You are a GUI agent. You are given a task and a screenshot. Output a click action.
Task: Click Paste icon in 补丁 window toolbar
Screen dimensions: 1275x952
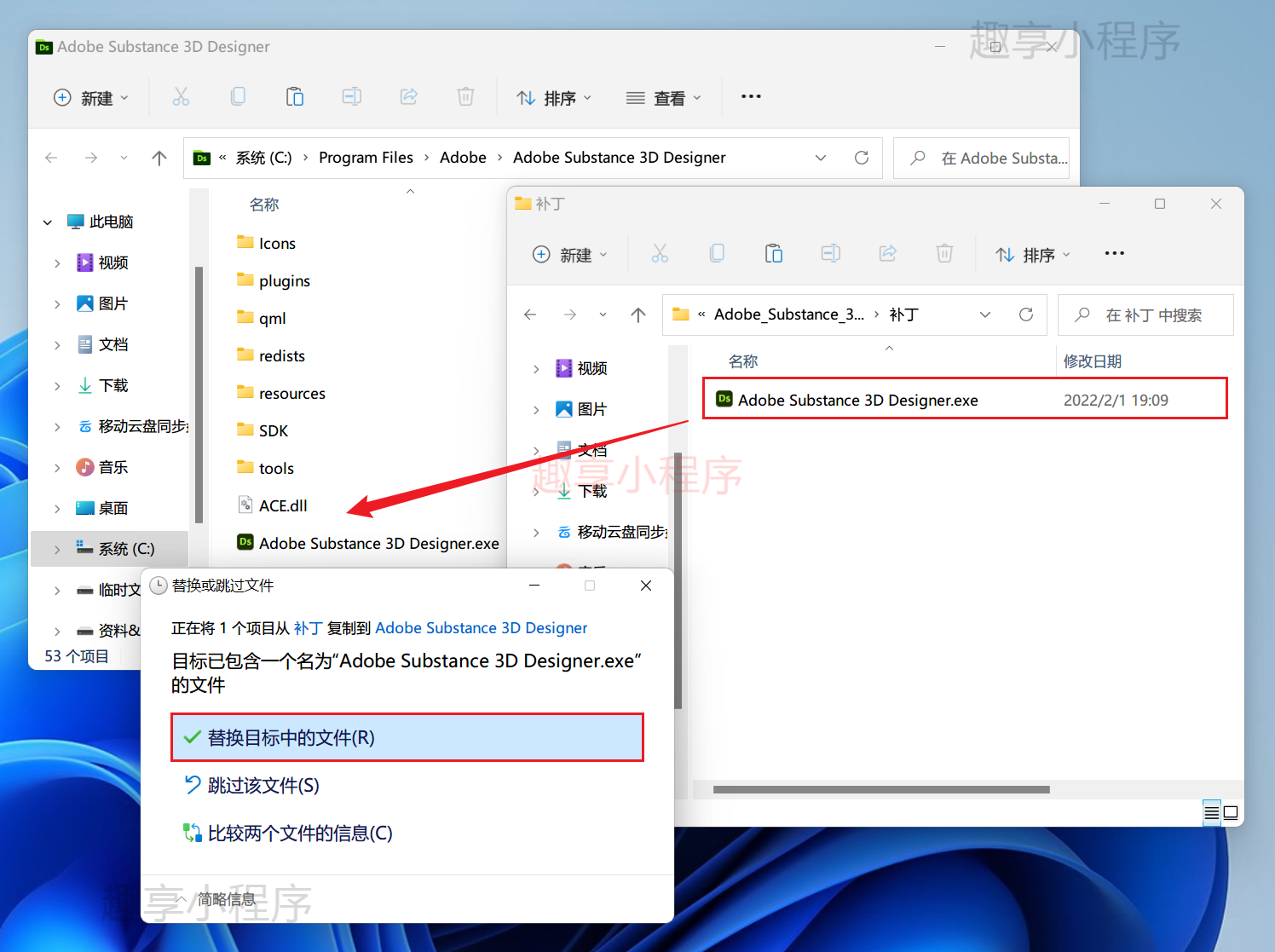774,254
